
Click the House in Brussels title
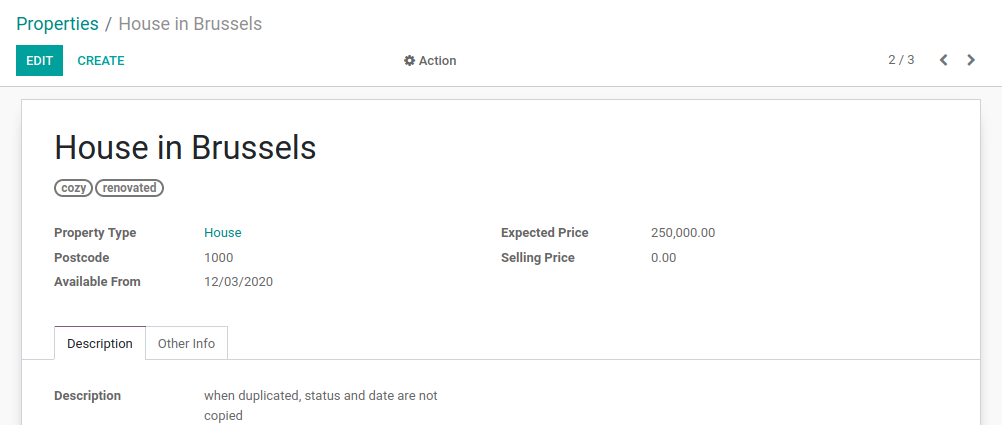(185, 148)
